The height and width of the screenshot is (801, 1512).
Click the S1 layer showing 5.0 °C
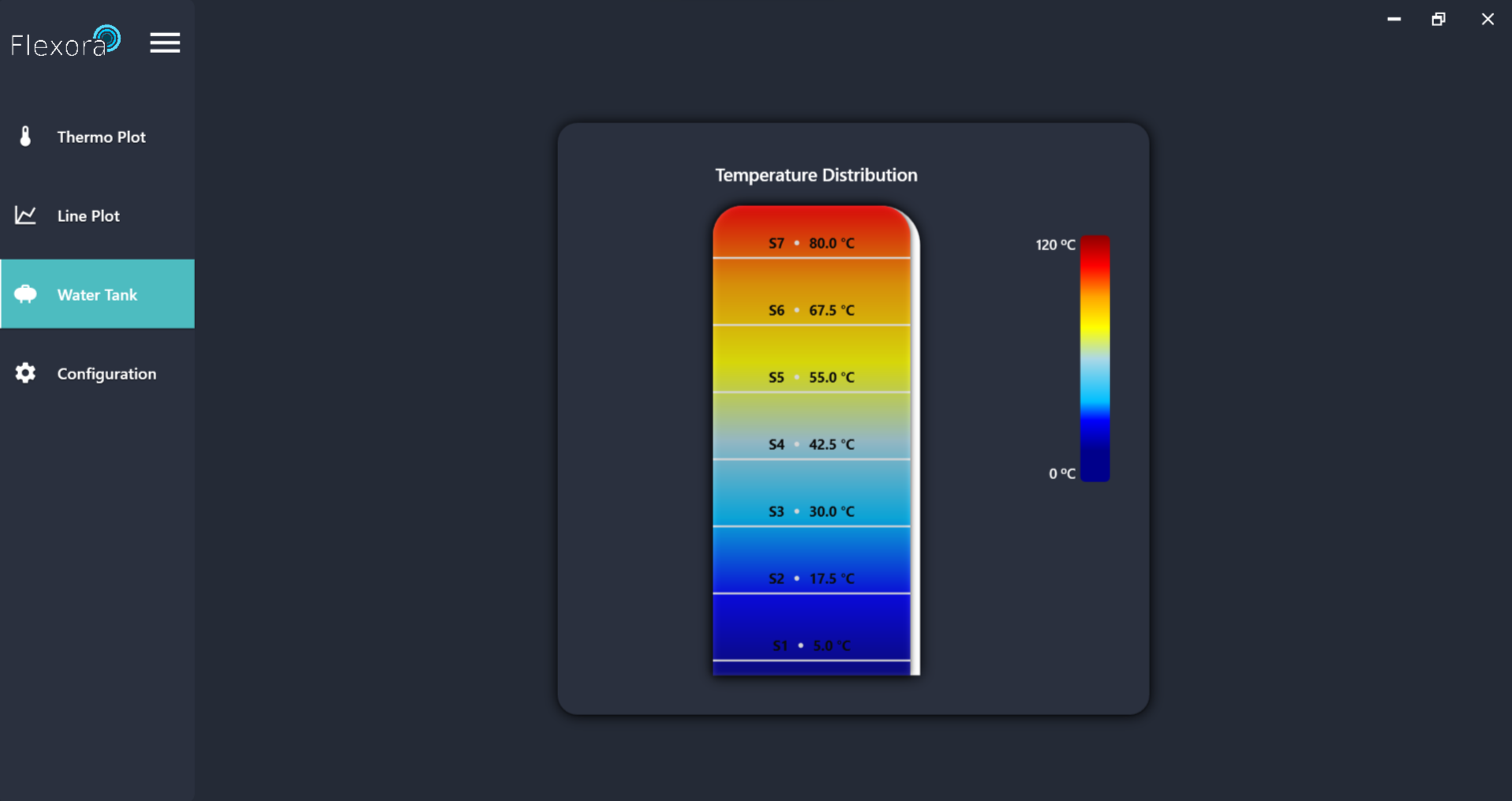[x=811, y=627]
